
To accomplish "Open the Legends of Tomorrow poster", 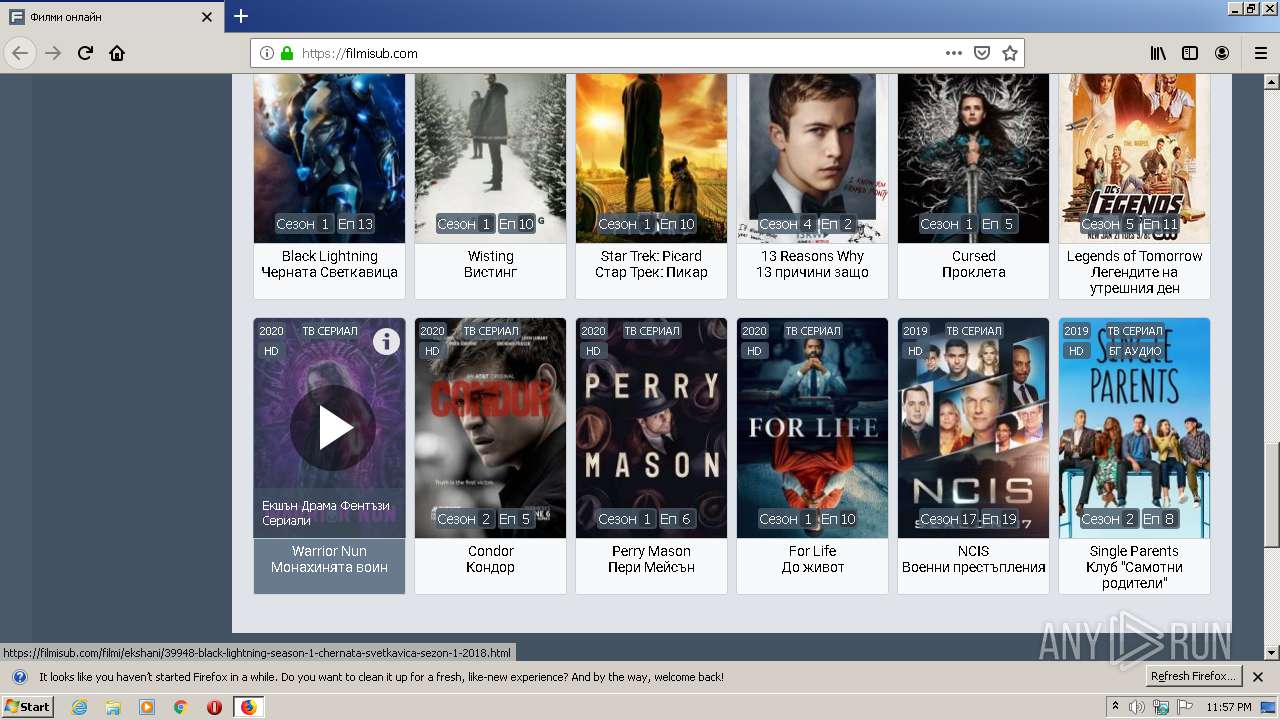I will (x=1134, y=158).
